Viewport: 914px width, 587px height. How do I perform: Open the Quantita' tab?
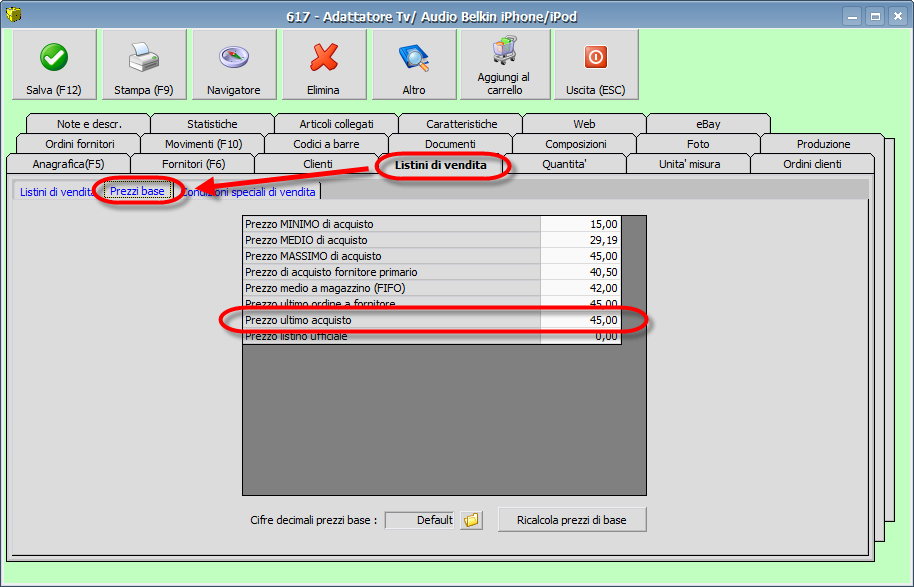(x=564, y=164)
